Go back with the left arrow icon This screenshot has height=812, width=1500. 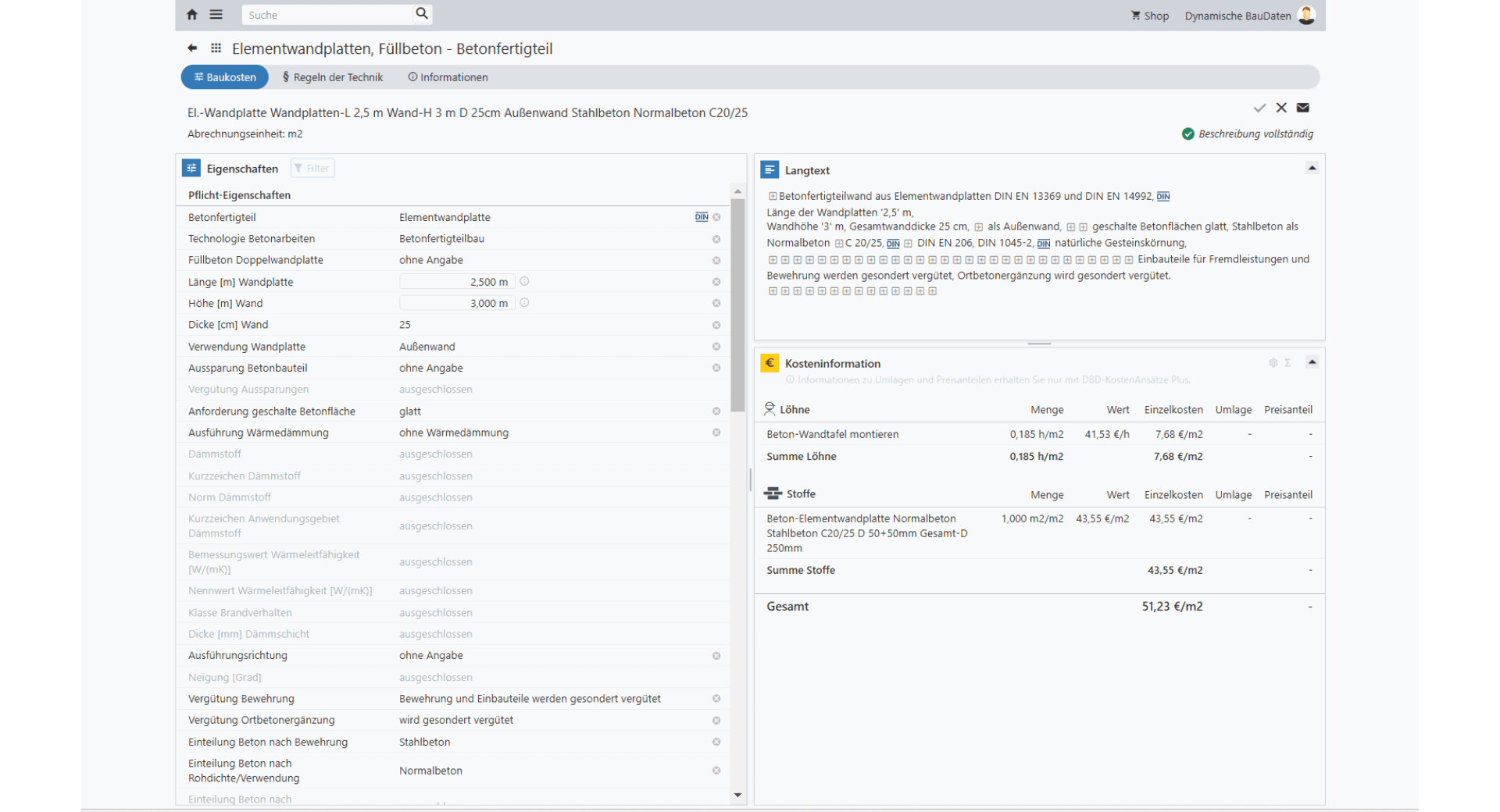coord(192,48)
